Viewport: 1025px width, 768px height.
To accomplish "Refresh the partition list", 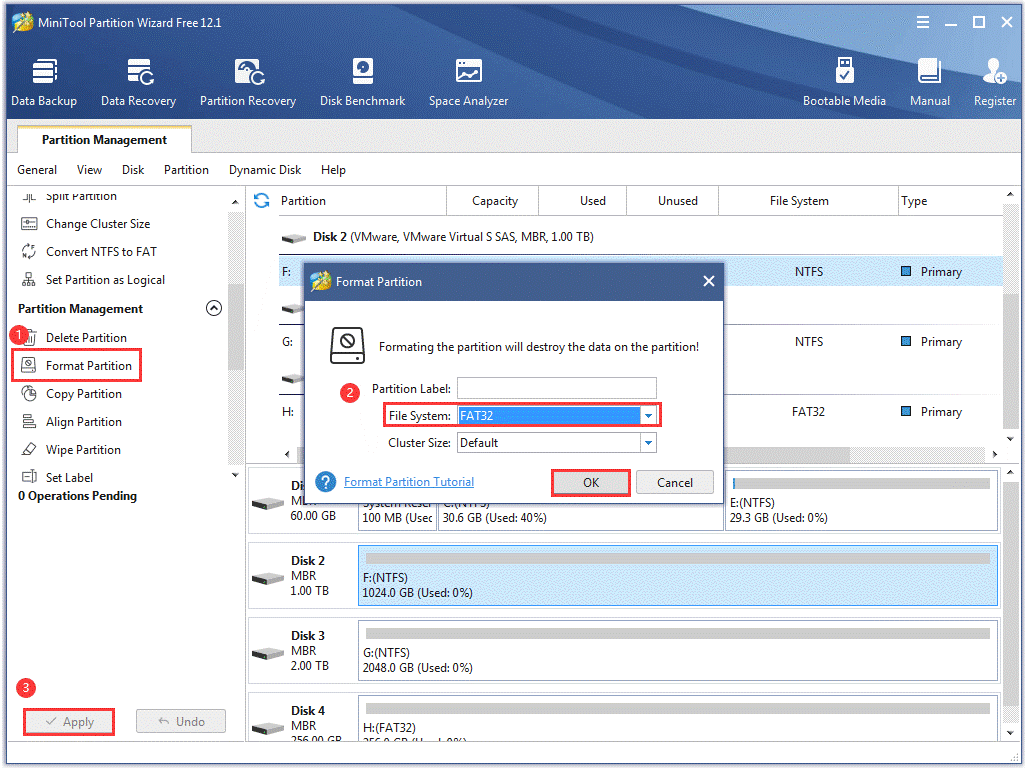I will (x=262, y=201).
